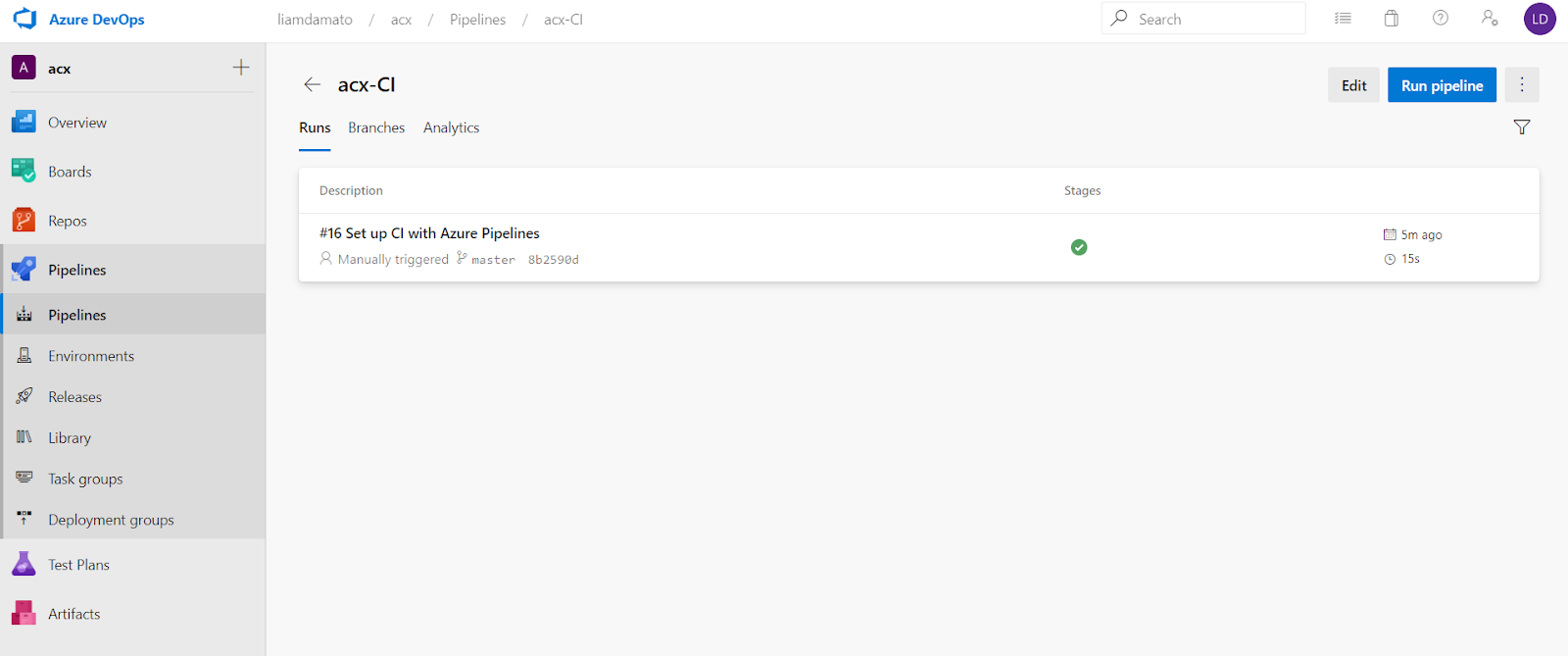1568x656 pixels.
Task: Open the Repos section icon
Action: point(24,220)
